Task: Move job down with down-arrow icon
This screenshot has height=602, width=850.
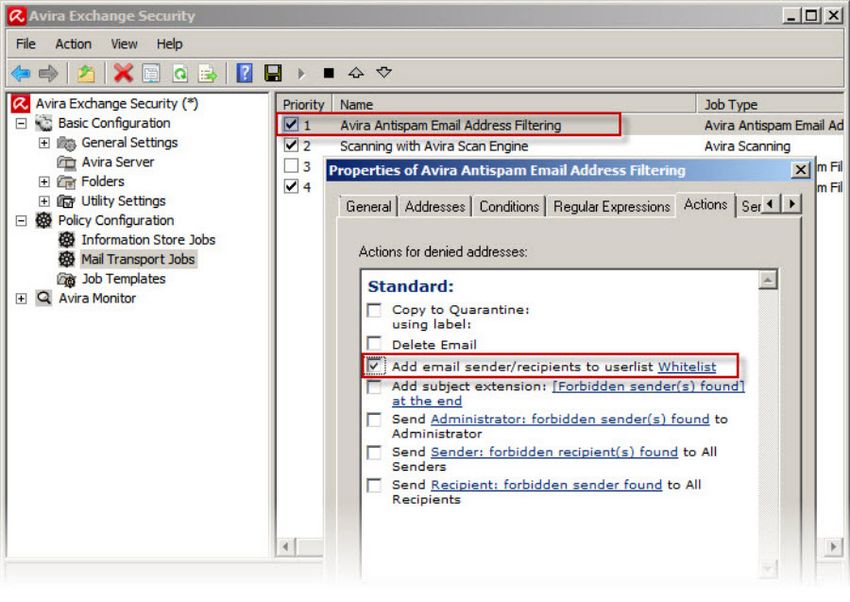Action: [x=384, y=73]
